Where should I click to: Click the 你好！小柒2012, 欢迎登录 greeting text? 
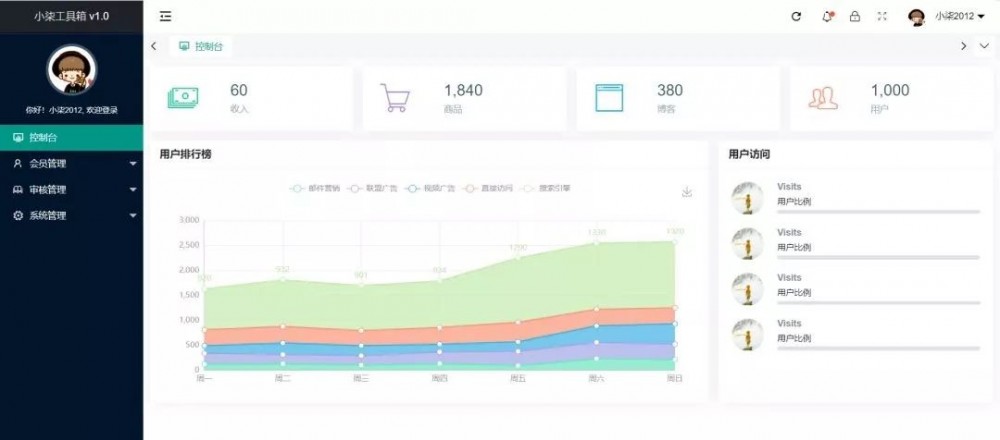tap(71, 110)
